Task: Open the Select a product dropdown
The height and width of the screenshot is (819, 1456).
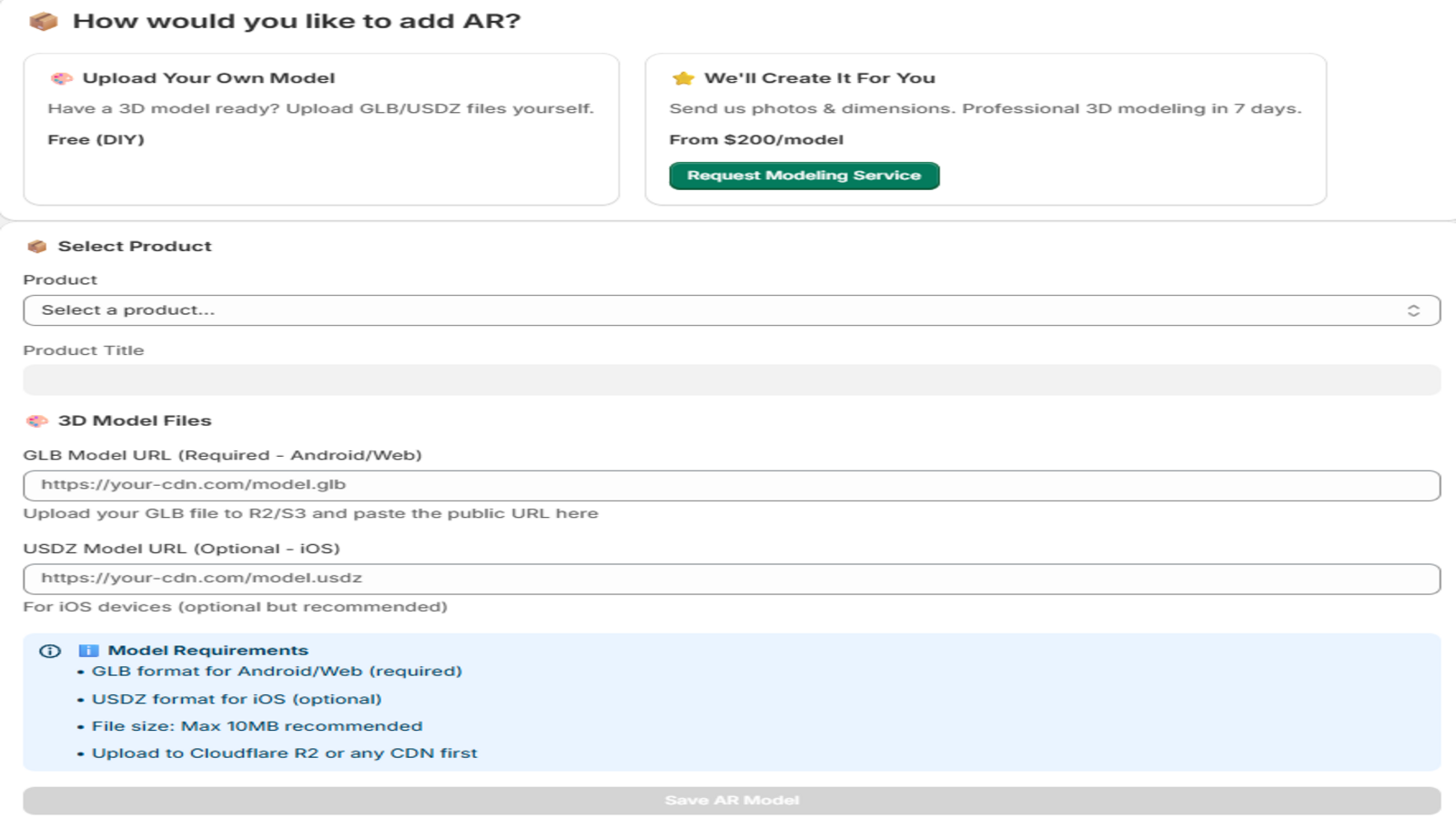Action: [732, 310]
